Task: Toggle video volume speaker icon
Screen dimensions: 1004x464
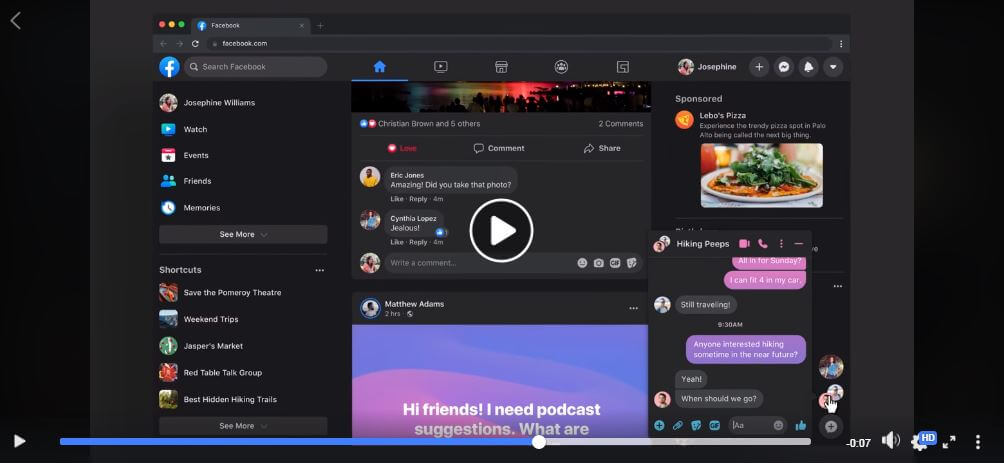Action: click(890, 440)
